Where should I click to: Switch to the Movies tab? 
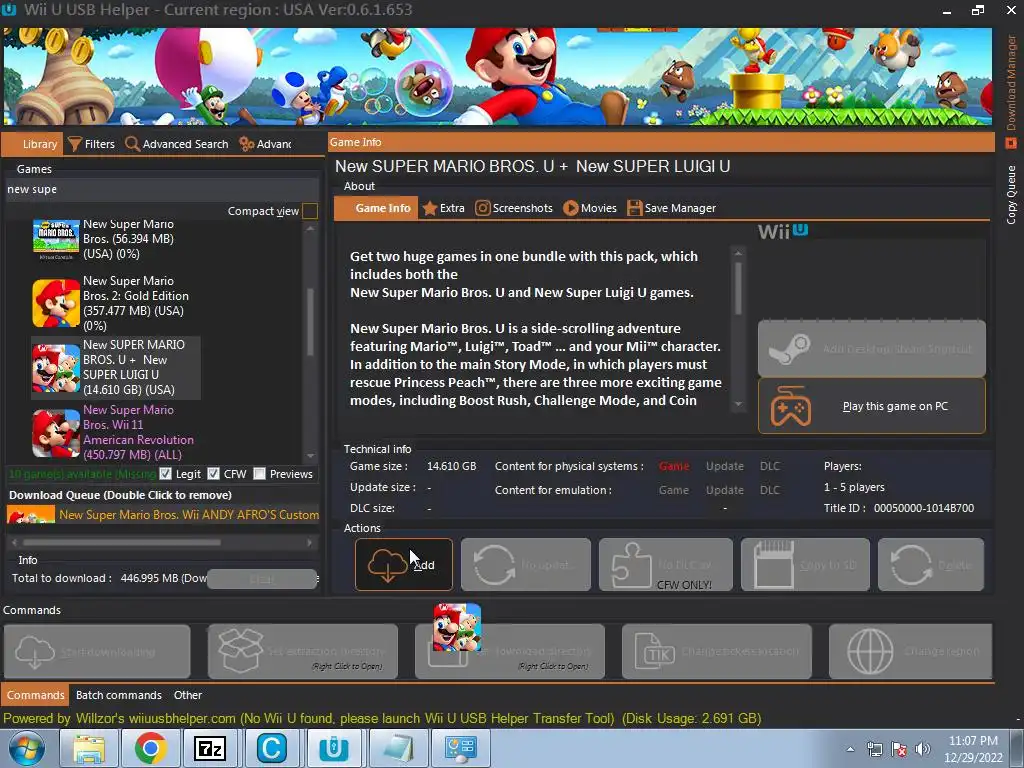590,208
